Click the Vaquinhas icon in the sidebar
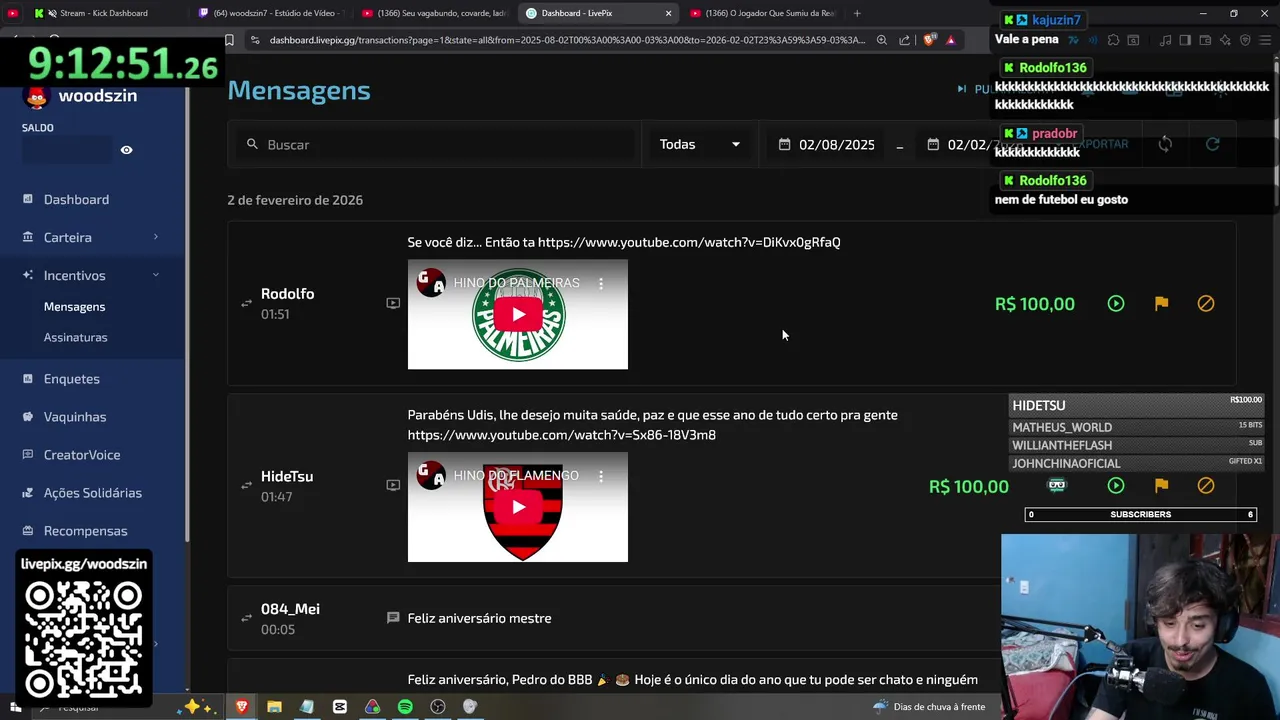This screenshot has height=720, width=1280. (28, 417)
